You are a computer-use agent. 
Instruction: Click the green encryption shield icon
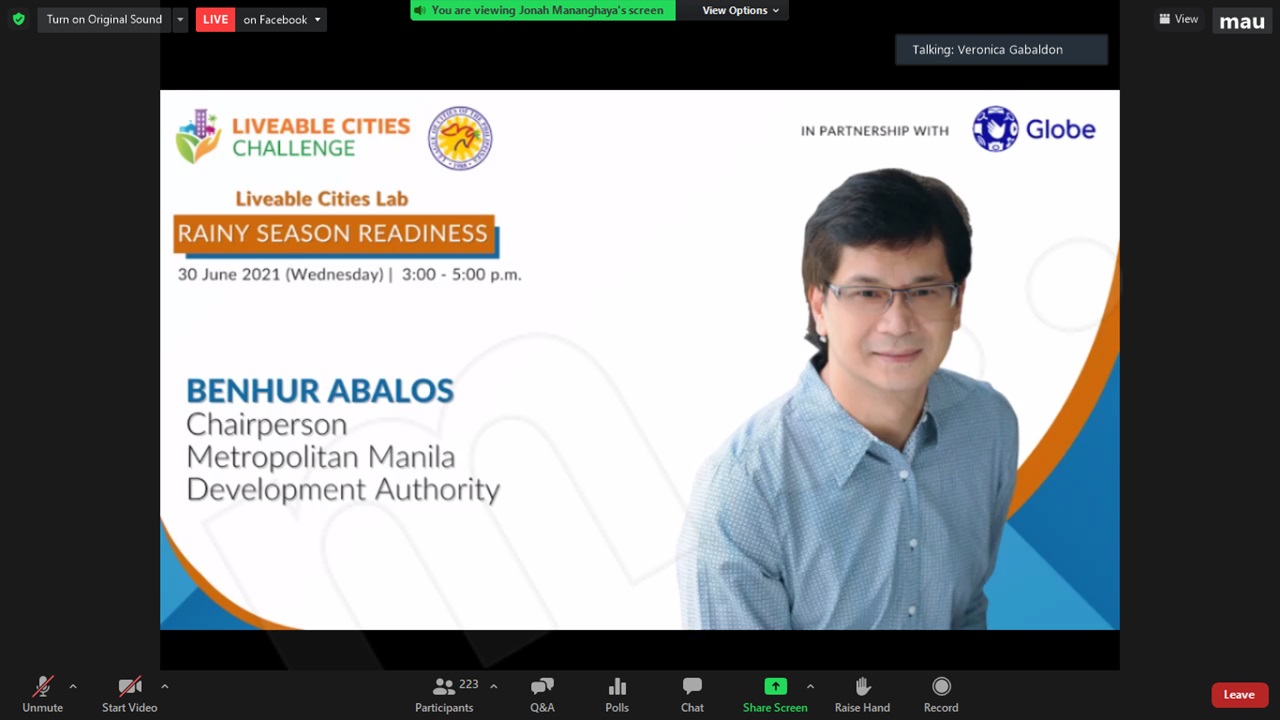pyautogui.click(x=18, y=19)
